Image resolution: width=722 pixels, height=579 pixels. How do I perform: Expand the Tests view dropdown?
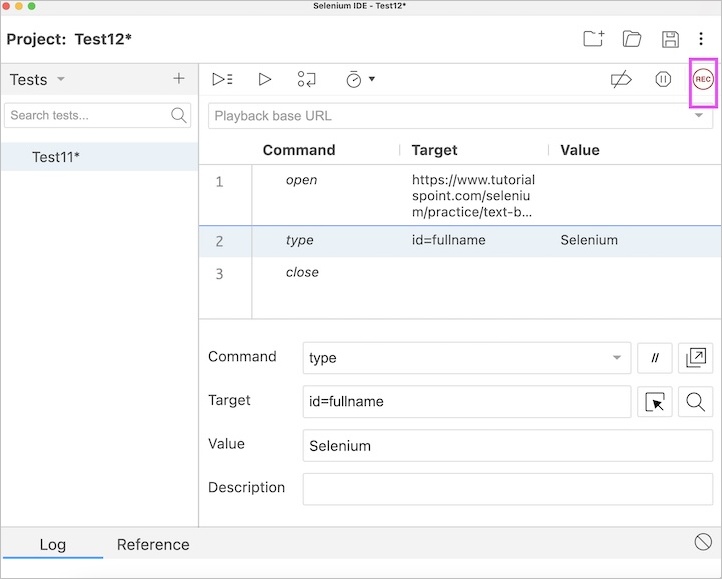click(60, 80)
